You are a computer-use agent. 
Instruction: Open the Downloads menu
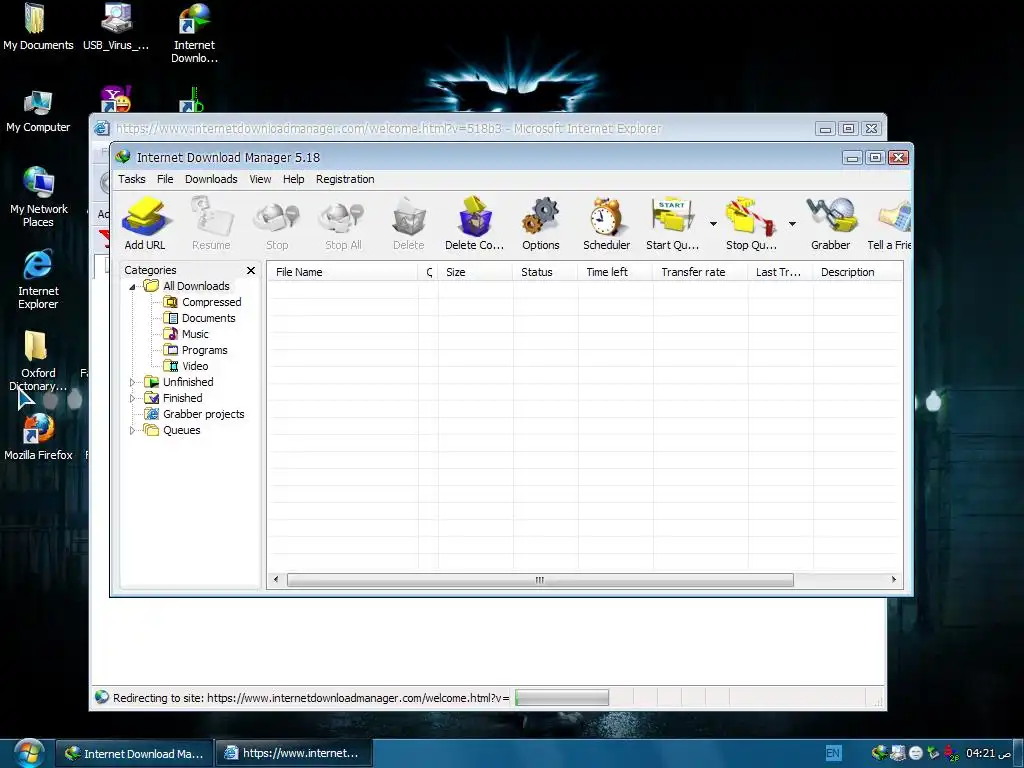pos(211,179)
